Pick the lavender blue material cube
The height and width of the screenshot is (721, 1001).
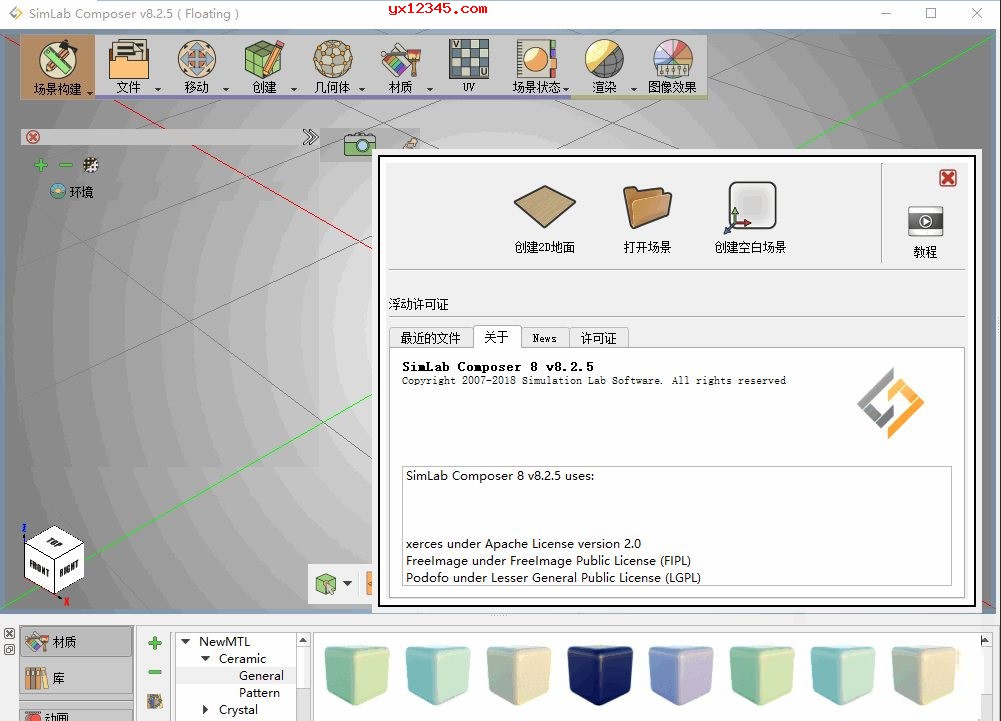681,674
